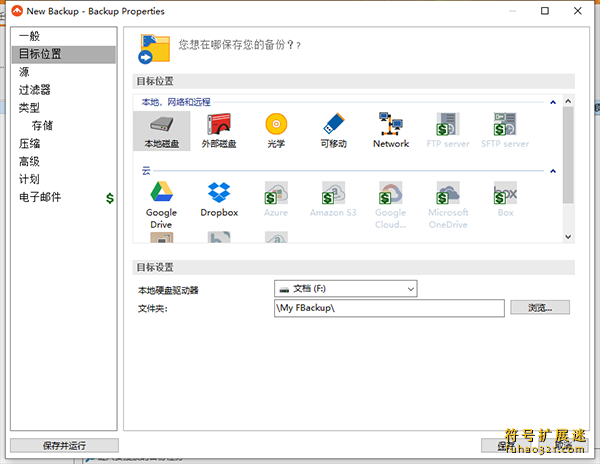Click the green dollar icon beside 电子邮件

tap(110, 198)
